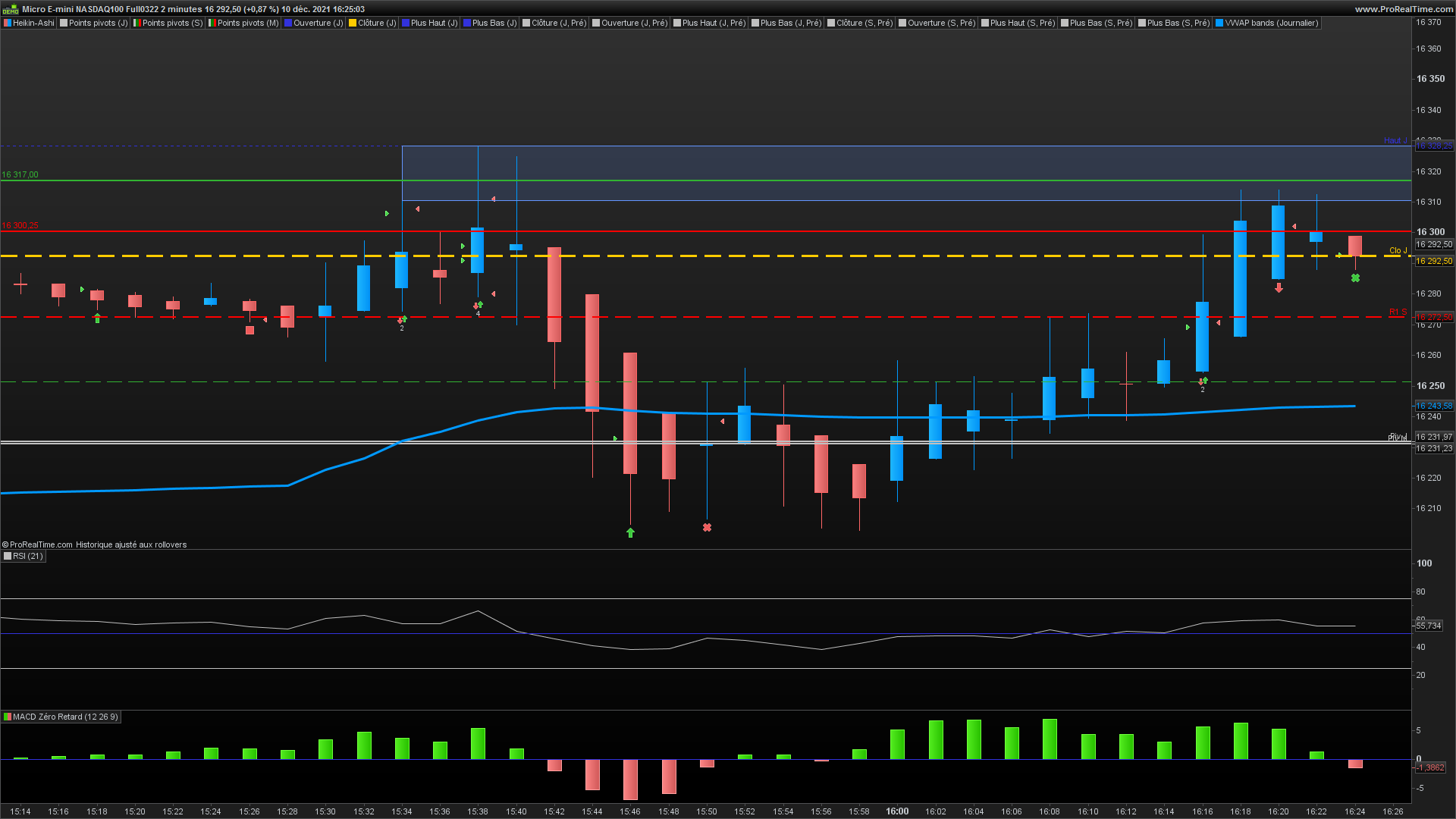Viewport: 1456px width, 819px height.
Task: Toggle the Points pivots (J) indicator box
Action: [64, 23]
